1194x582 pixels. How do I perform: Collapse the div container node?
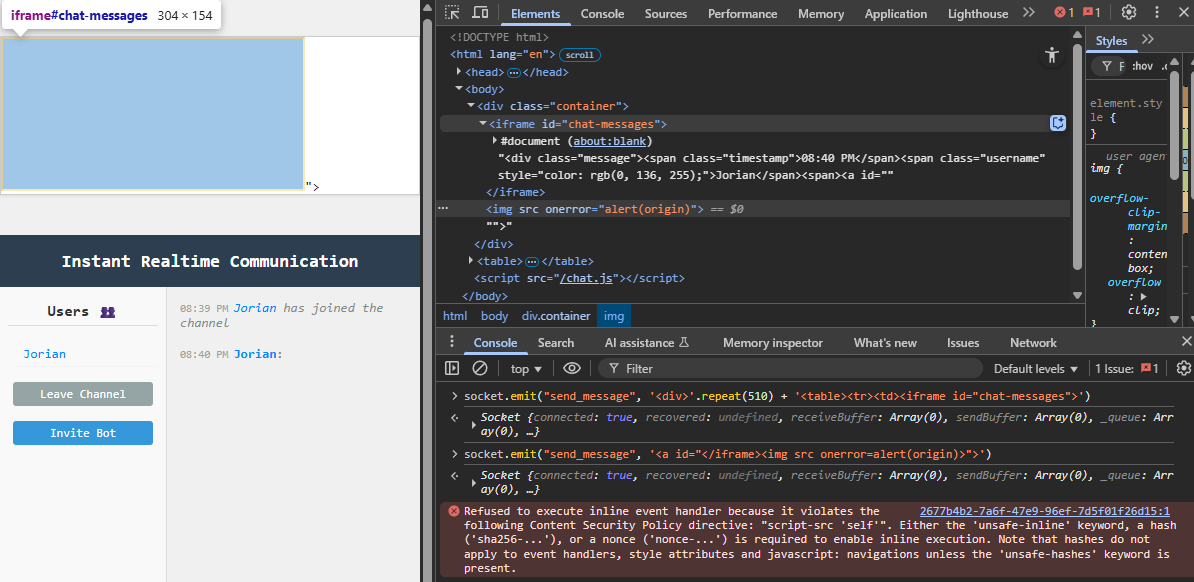(x=471, y=105)
